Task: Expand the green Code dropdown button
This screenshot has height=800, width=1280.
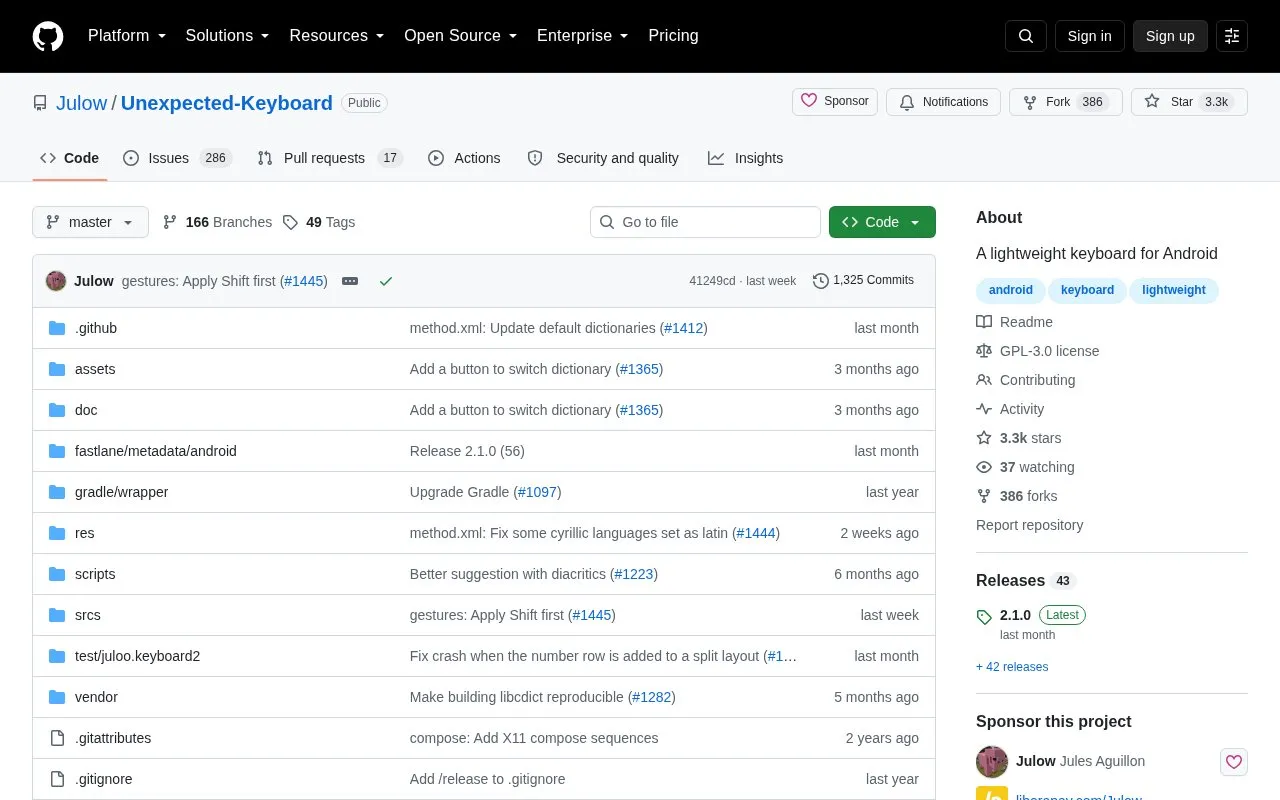Action: coord(882,222)
